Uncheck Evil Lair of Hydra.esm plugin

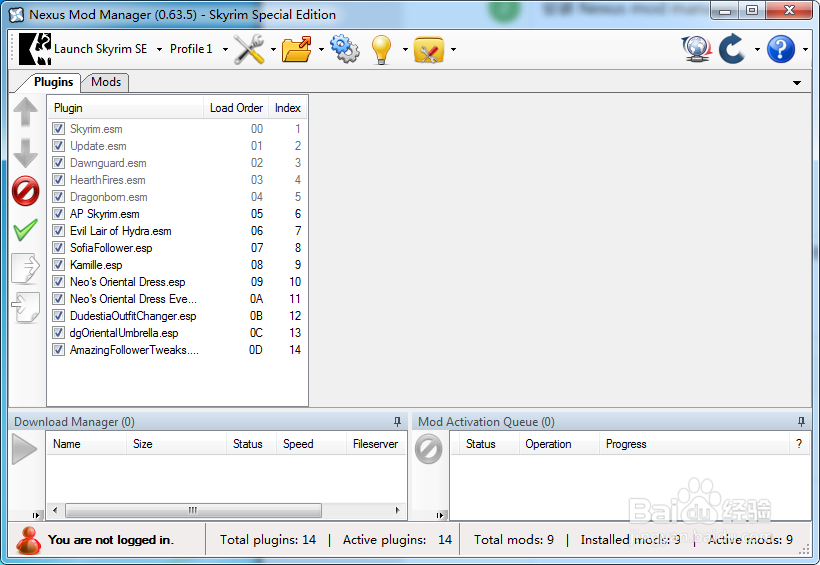coord(59,231)
